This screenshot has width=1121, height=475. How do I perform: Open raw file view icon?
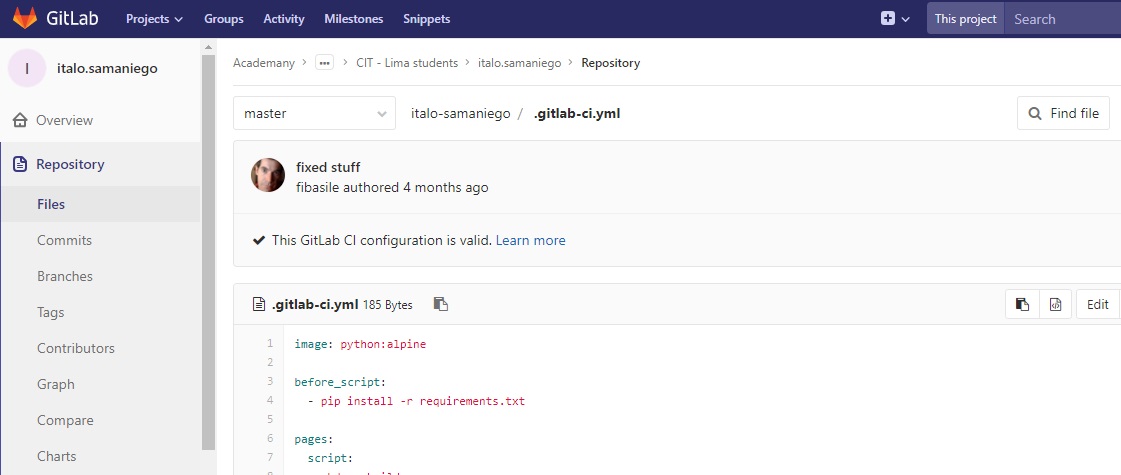(1055, 304)
